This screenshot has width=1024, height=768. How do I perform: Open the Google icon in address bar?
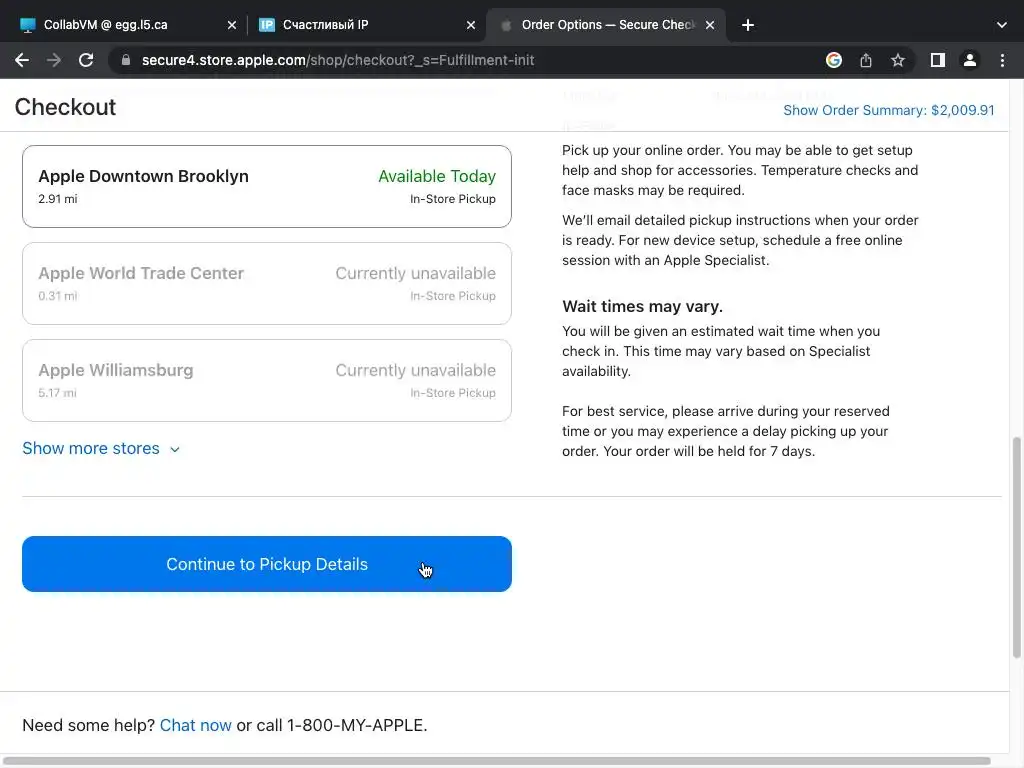[833, 60]
